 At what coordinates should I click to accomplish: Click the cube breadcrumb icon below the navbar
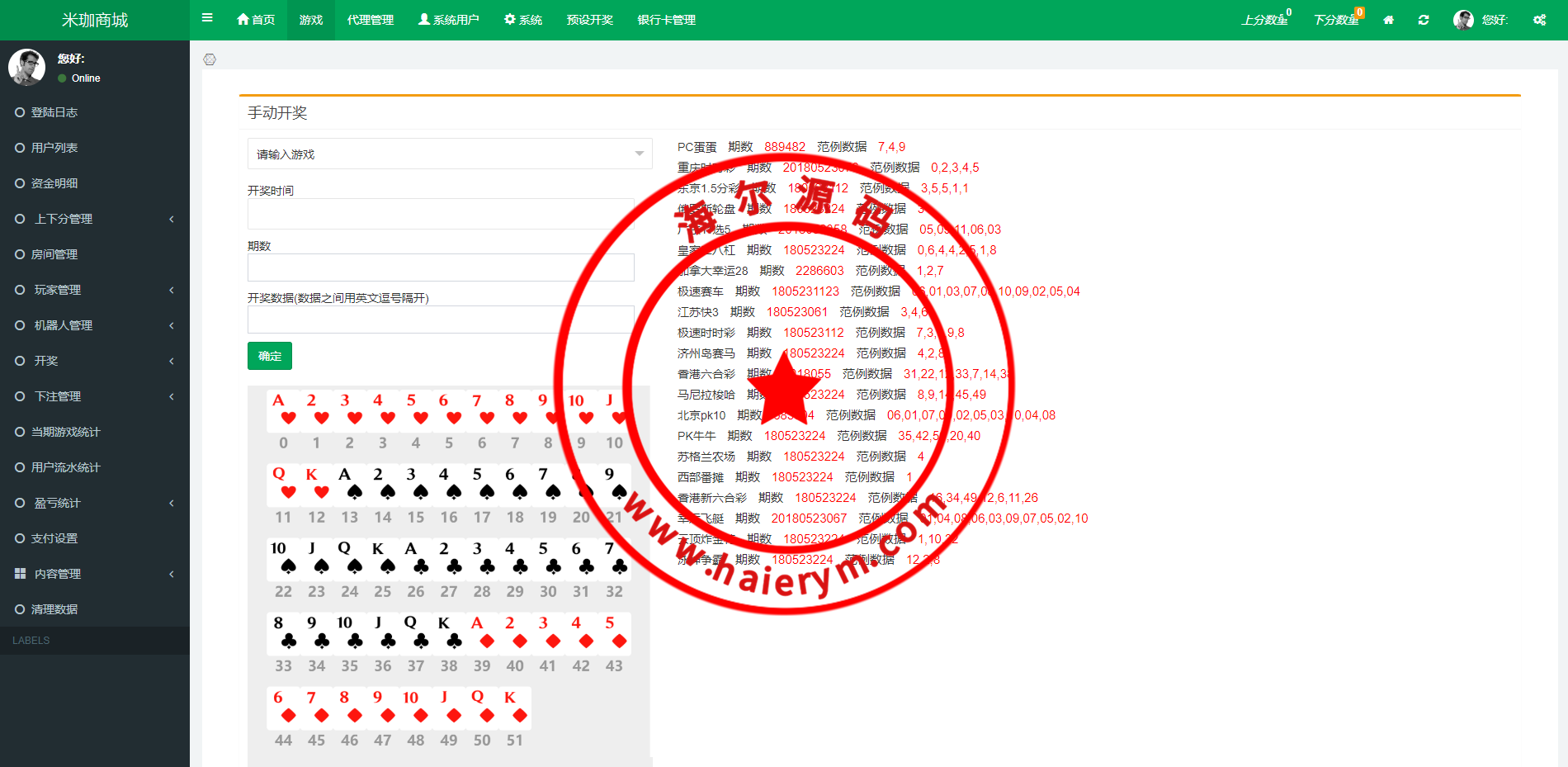pyautogui.click(x=210, y=59)
